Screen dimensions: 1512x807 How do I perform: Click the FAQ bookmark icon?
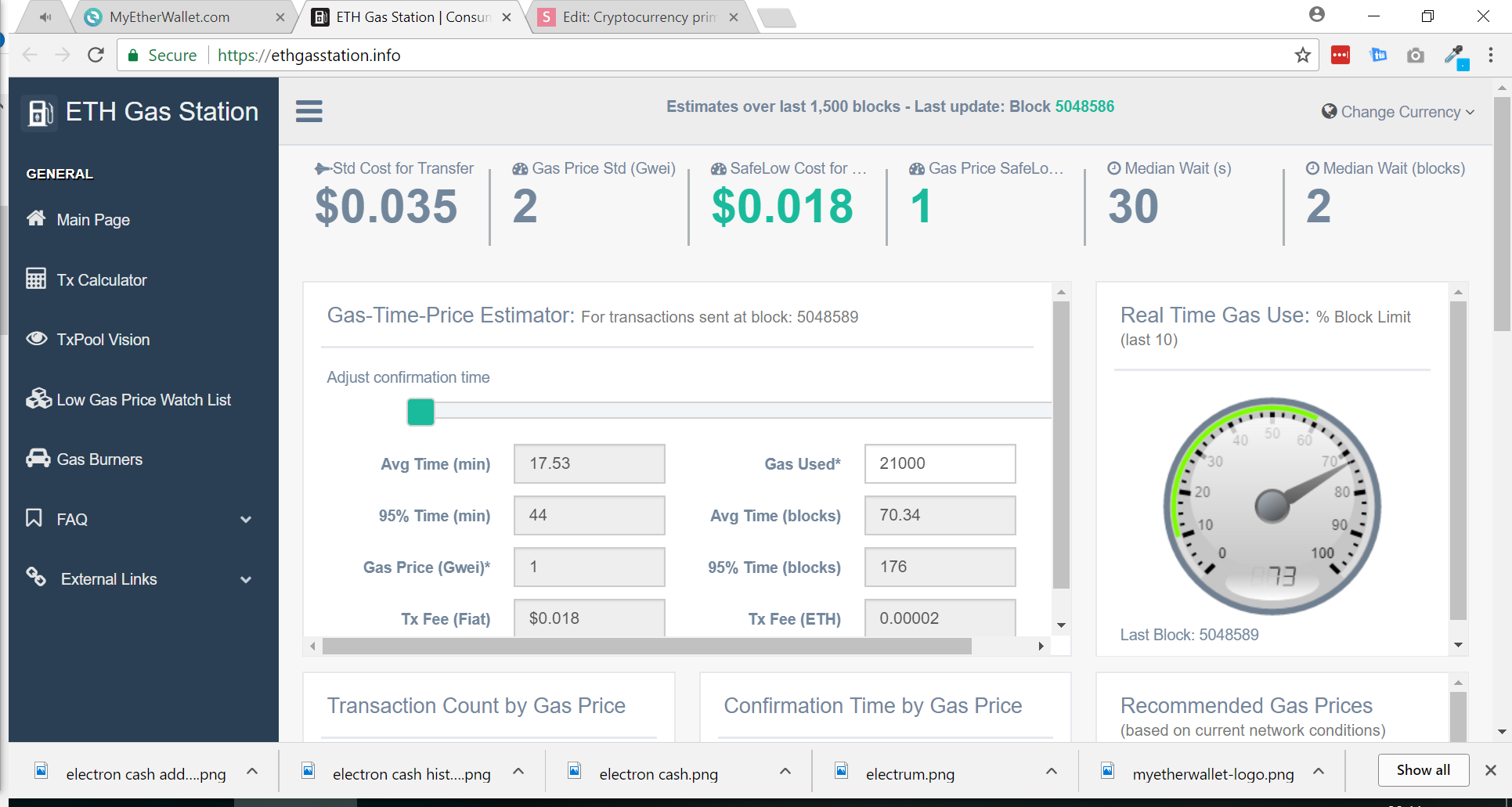tap(34, 518)
